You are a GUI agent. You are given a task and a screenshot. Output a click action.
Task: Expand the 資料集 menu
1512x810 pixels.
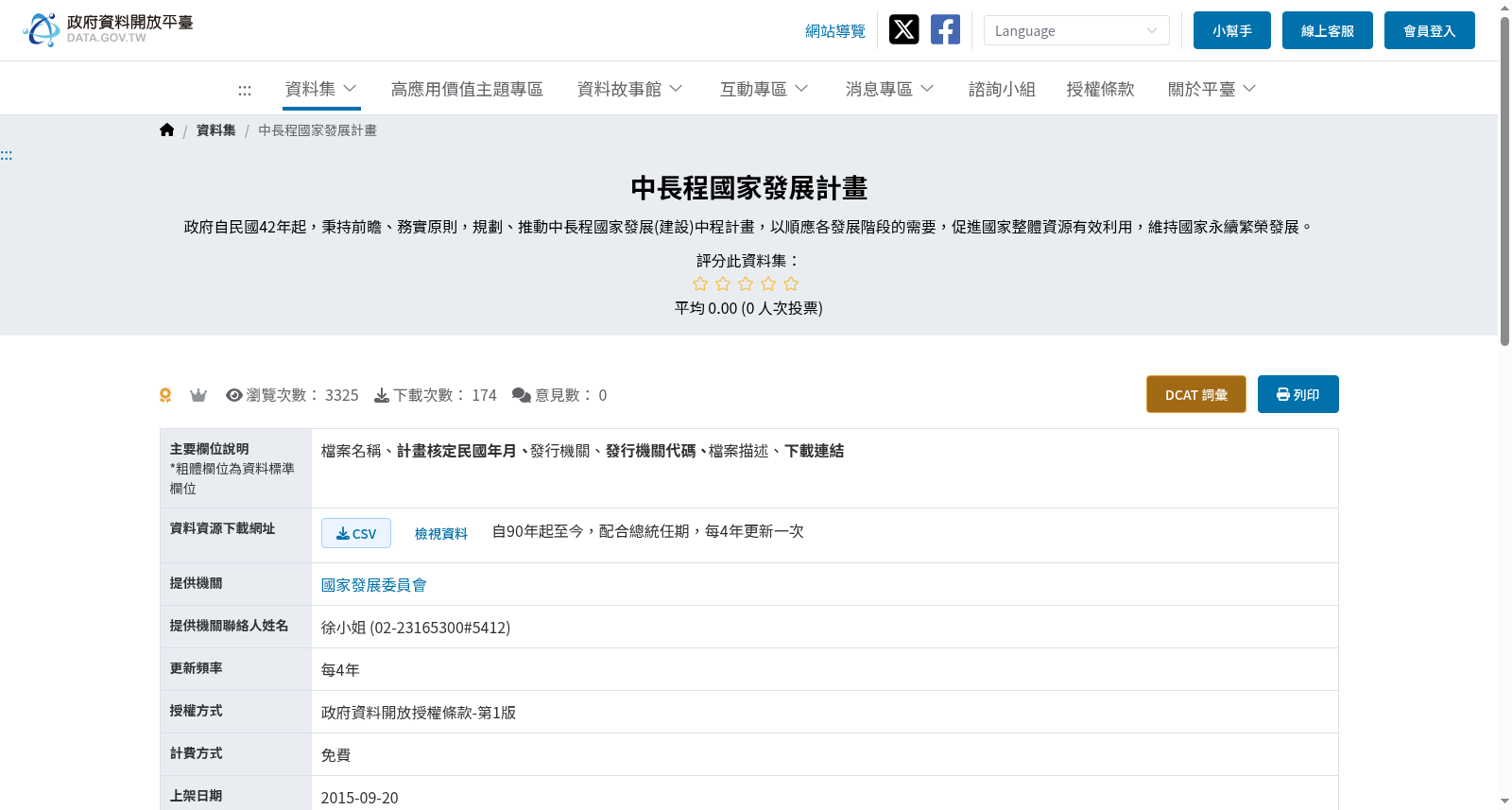(x=321, y=89)
